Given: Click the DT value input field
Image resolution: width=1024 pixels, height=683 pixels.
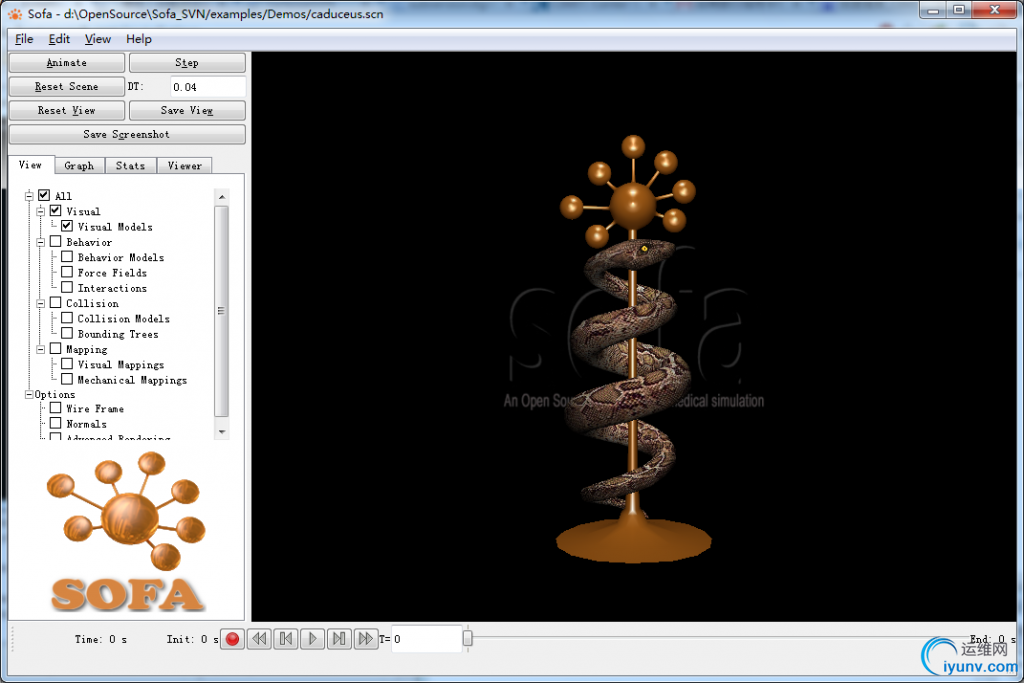Looking at the screenshot, I should pyautogui.click(x=208, y=87).
